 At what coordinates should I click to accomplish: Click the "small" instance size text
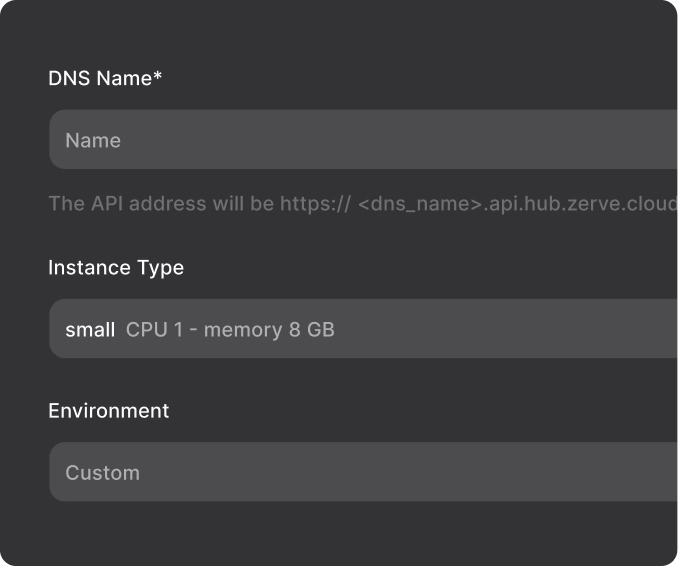click(90, 330)
